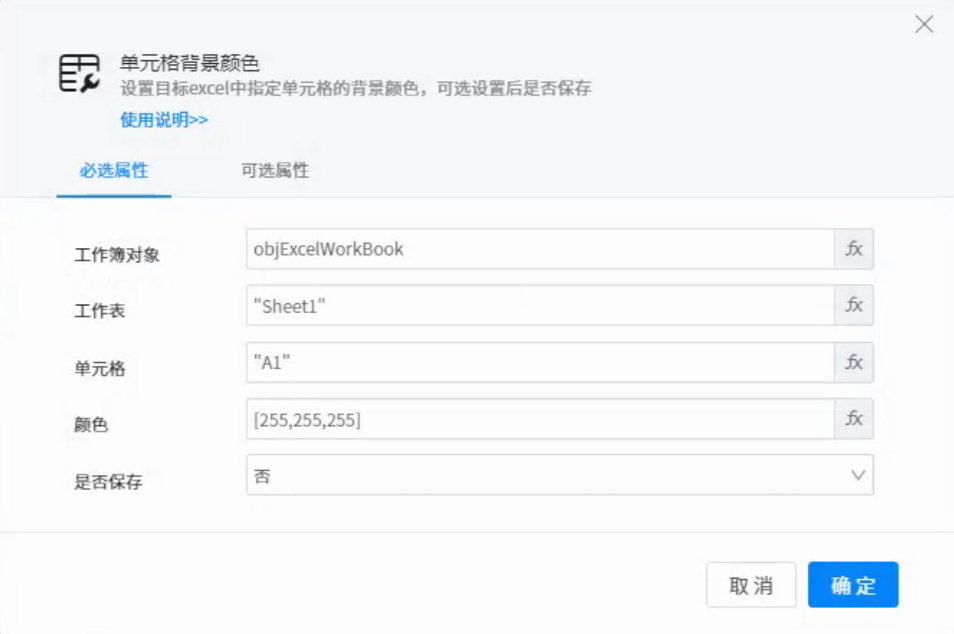Open expression editor for 工作表 field
This screenshot has width=954, height=634.
(x=854, y=306)
